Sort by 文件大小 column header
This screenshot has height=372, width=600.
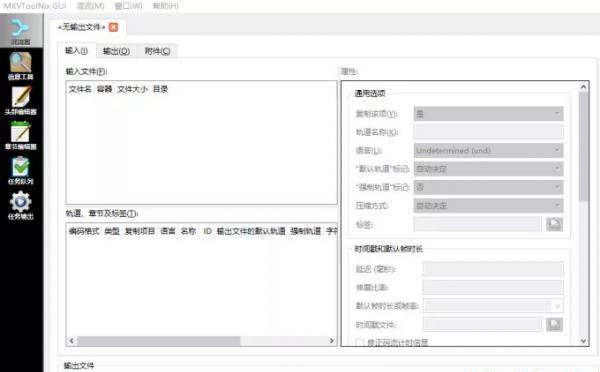[132, 89]
